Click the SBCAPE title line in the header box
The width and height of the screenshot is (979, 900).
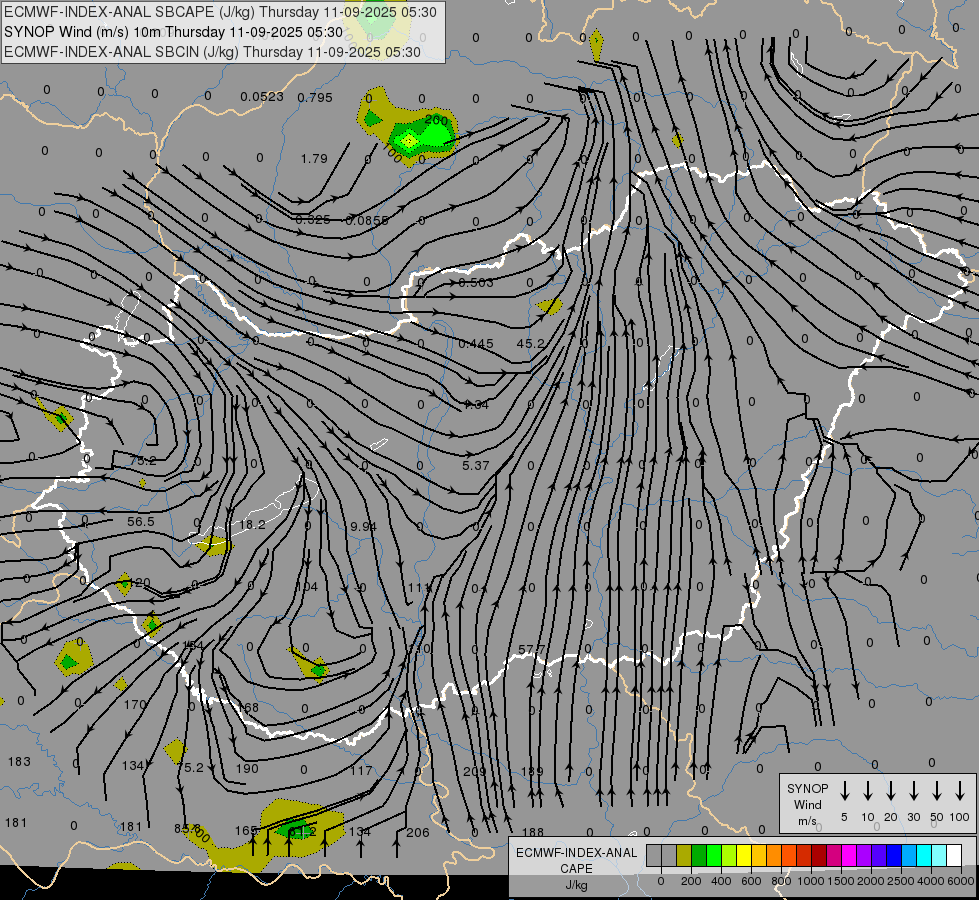click(220, 12)
